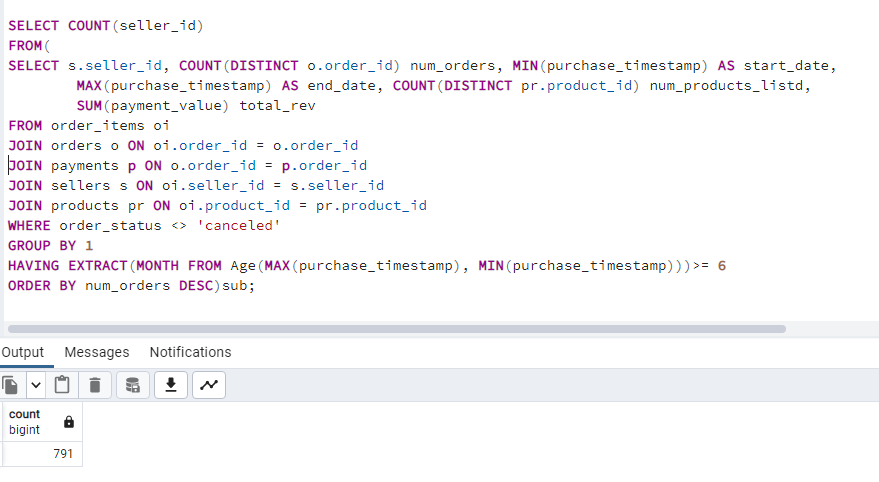Switch to the Notifications tab
Image resolution: width=879 pixels, height=482 pixels.
tap(190, 352)
